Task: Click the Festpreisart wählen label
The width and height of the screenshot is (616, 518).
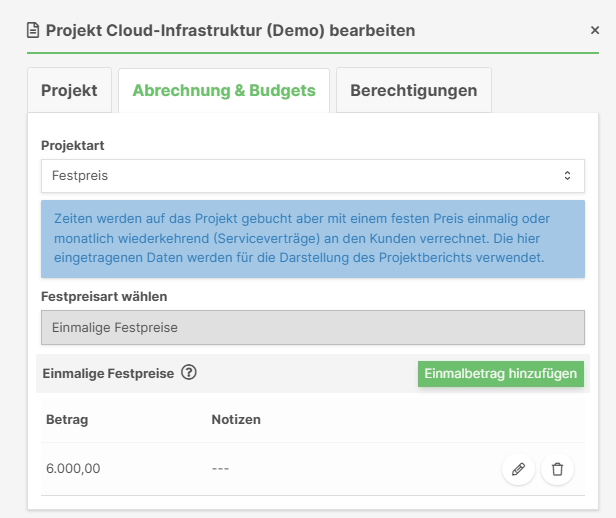Action: pyautogui.click(x=104, y=297)
